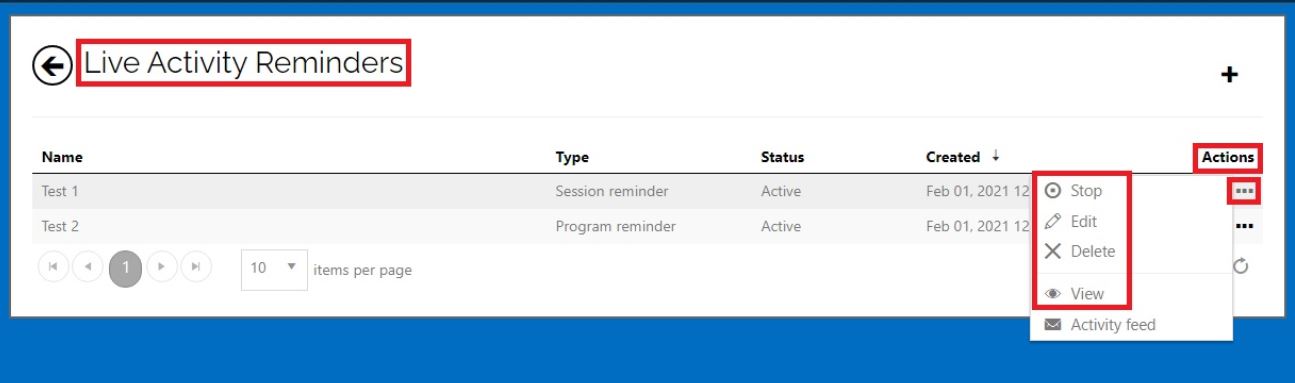Image resolution: width=1295 pixels, height=383 pixels.
Task: Jump to the last page of results
Action: [x=197, y=268]
